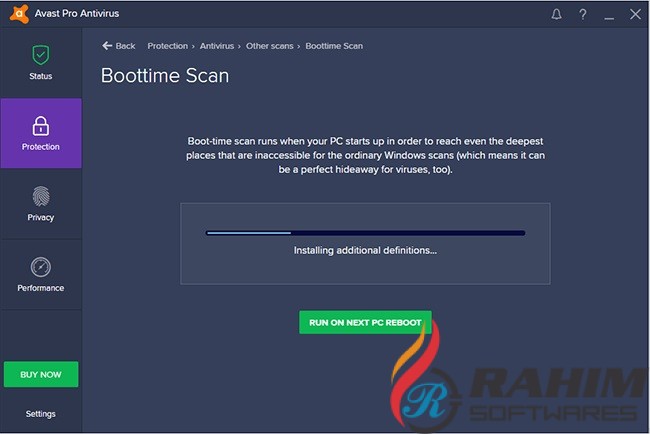This screenshot has width=650, height=434.
Task: Open the Status shield section
Action: point(41,63)
